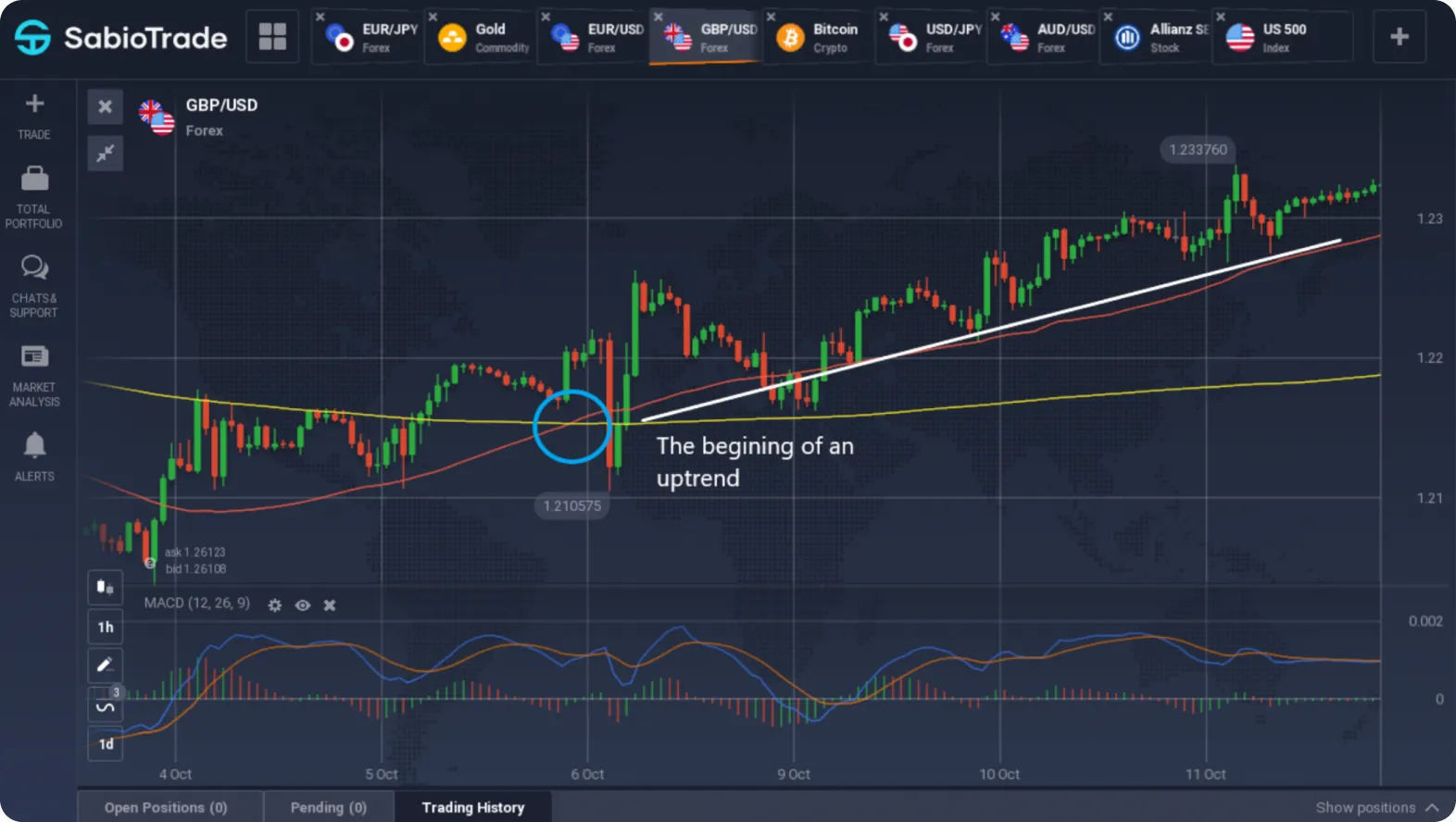Remove the MACD indicator
This screenshot has height=822, width=1456.
point(330,605)
